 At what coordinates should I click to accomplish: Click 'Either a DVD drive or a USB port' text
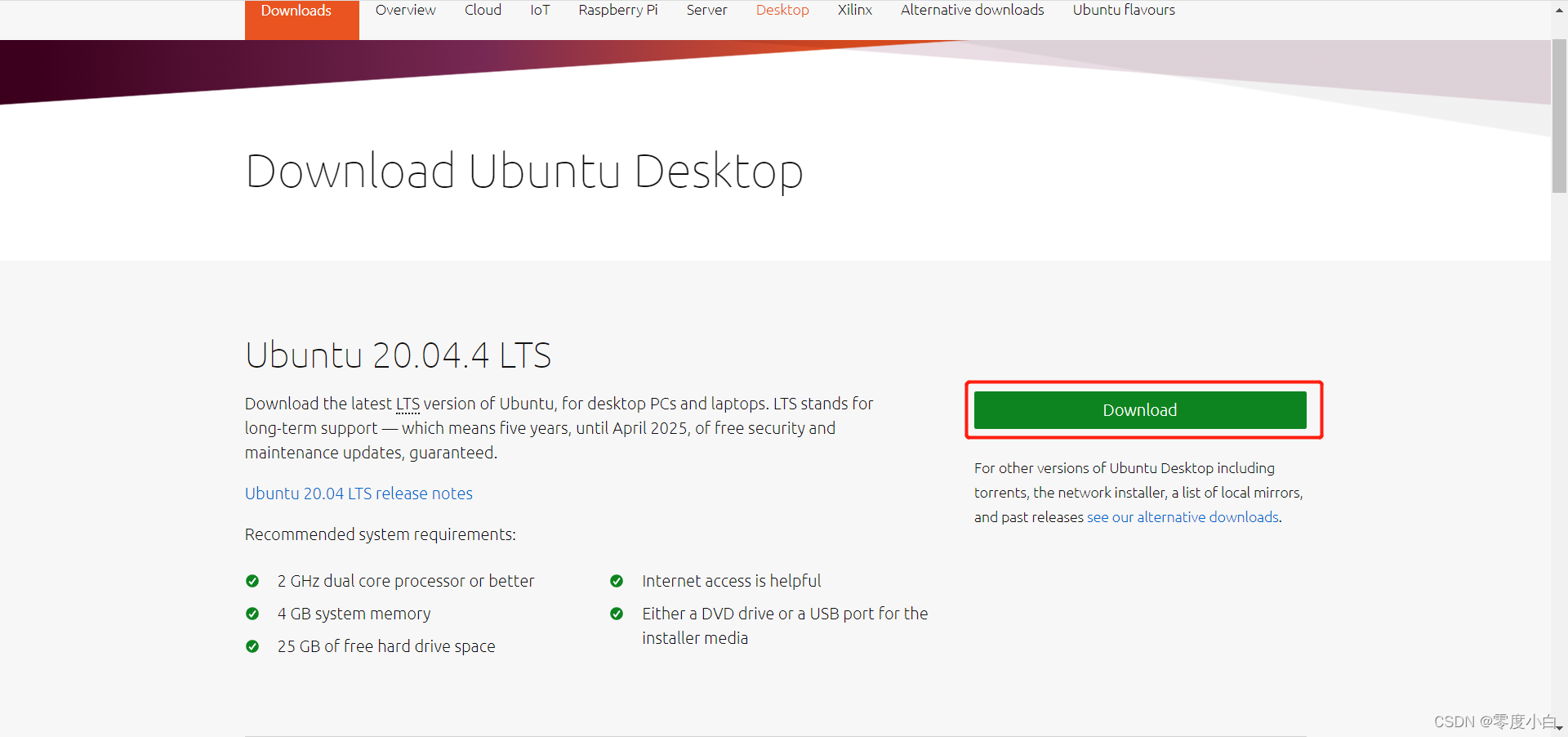pyautogui.click(x=785, y=626)
